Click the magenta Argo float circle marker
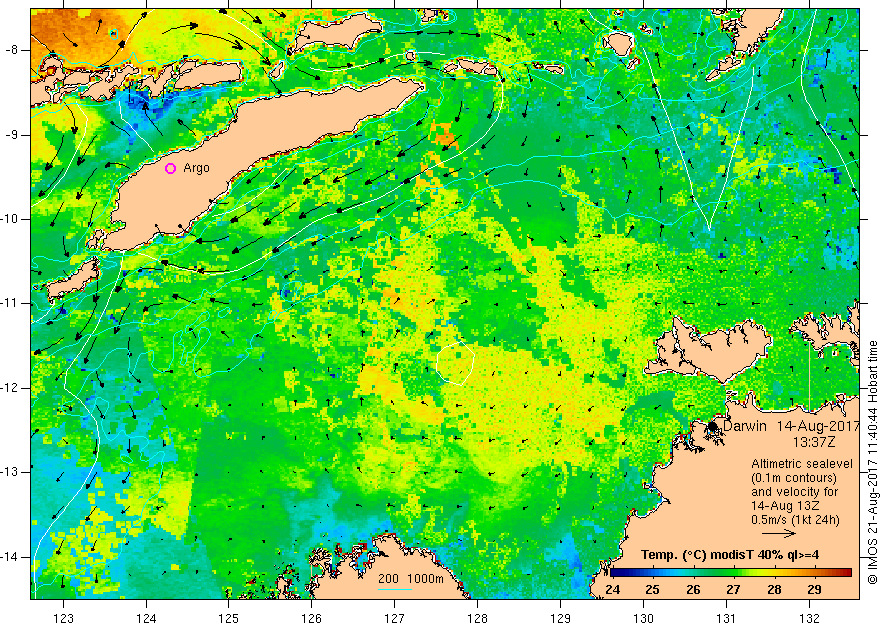Image resolution: width=880 pixels, height=630 pixels. 171,168
